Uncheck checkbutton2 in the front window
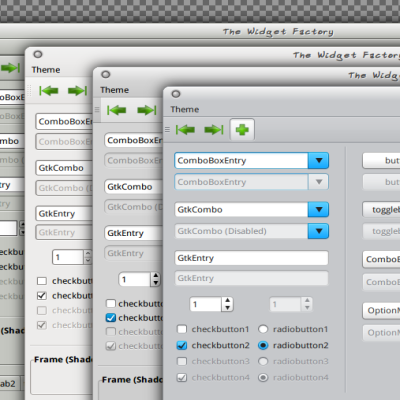The width and height of the screenshot is (400, 400). (x=182, y=345)
